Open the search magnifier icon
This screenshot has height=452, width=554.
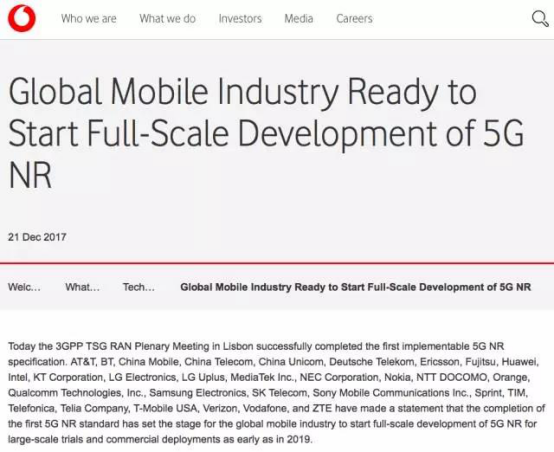(540, 18)
